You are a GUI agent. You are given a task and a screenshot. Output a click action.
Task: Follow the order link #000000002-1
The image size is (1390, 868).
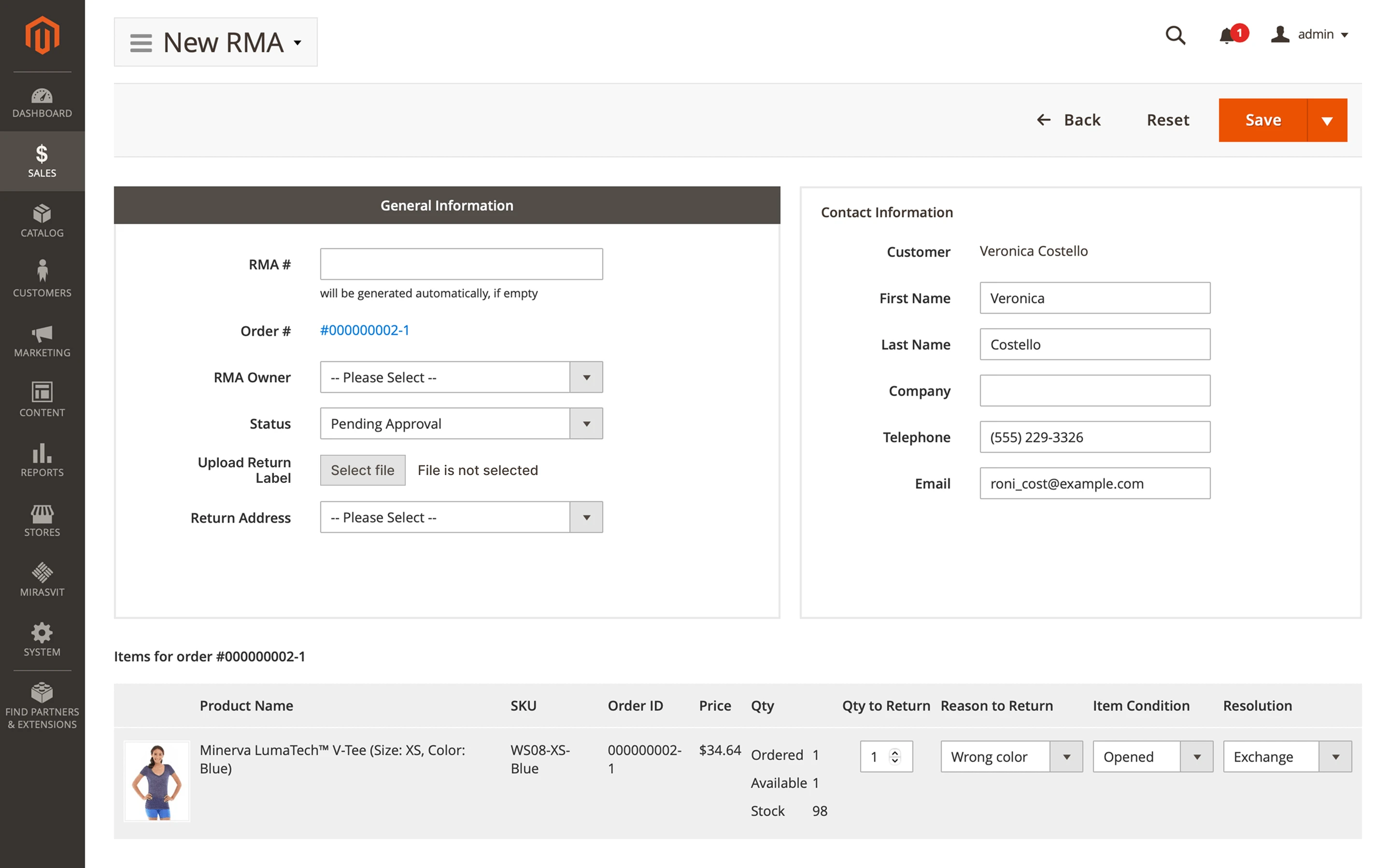365,330
